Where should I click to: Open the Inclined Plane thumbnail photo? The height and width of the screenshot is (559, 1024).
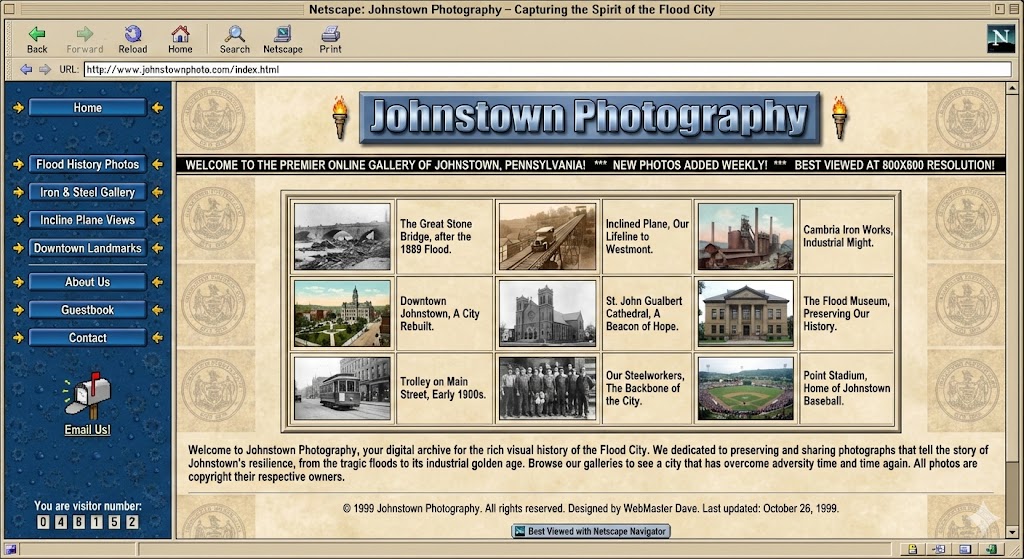point(547,236)
